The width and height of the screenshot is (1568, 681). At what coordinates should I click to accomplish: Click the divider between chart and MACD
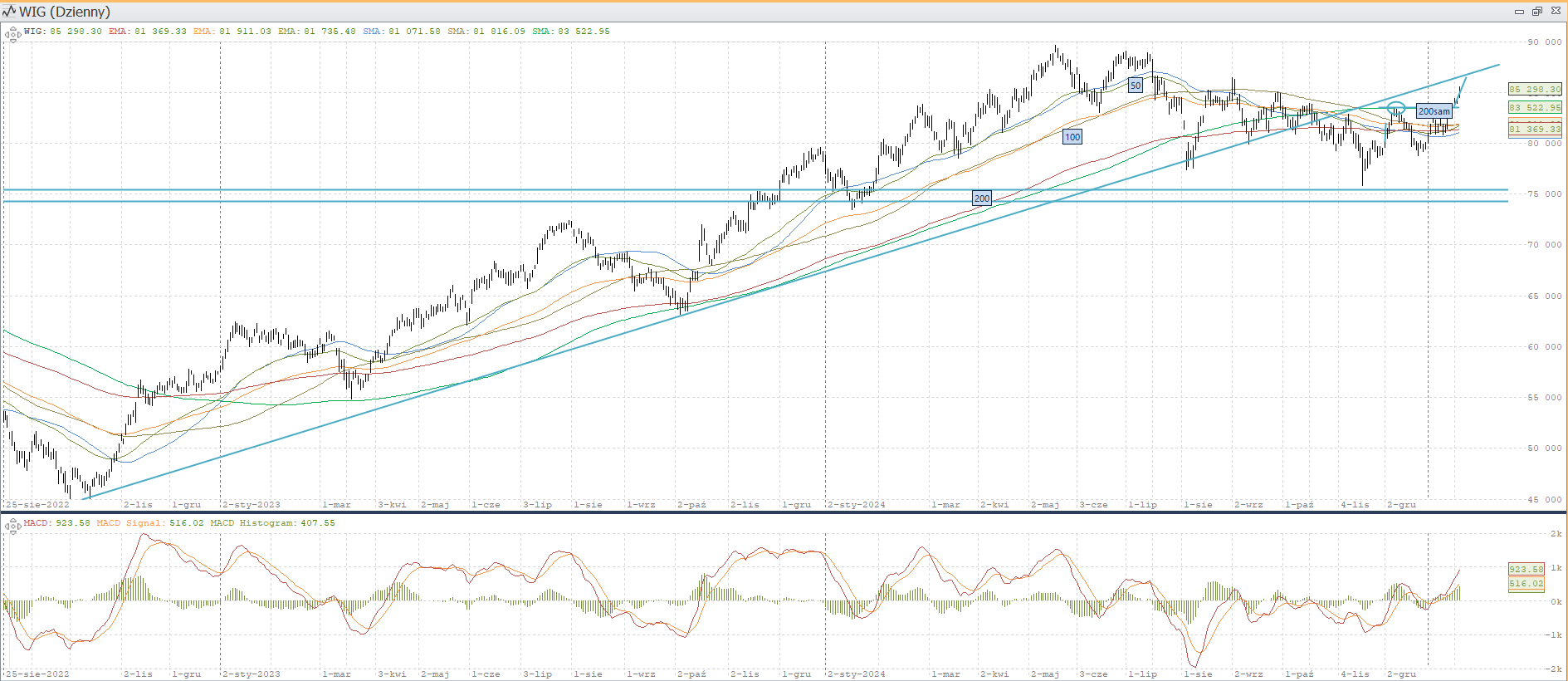pos(784,512)
